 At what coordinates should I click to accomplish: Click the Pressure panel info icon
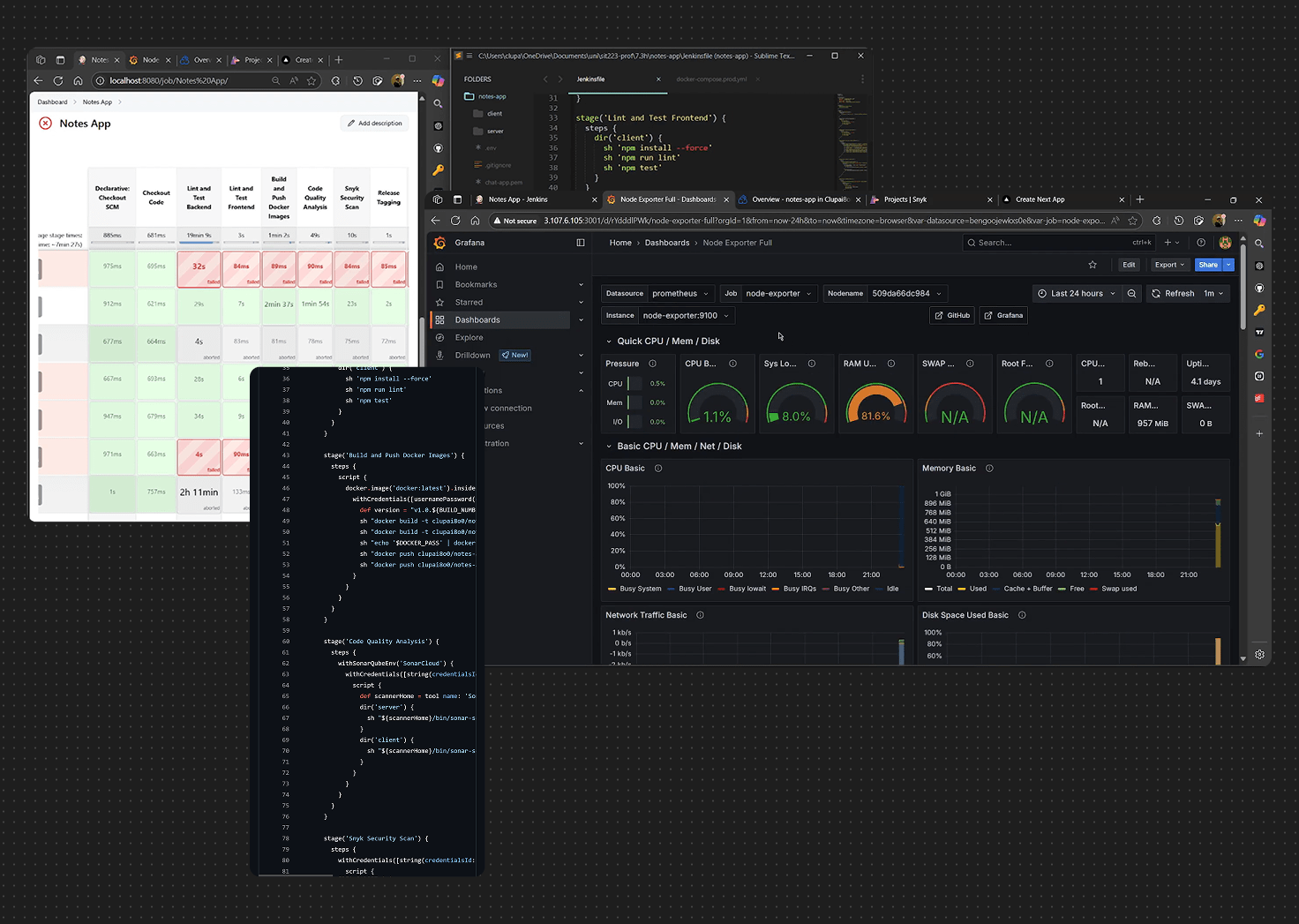pos(653,364)
